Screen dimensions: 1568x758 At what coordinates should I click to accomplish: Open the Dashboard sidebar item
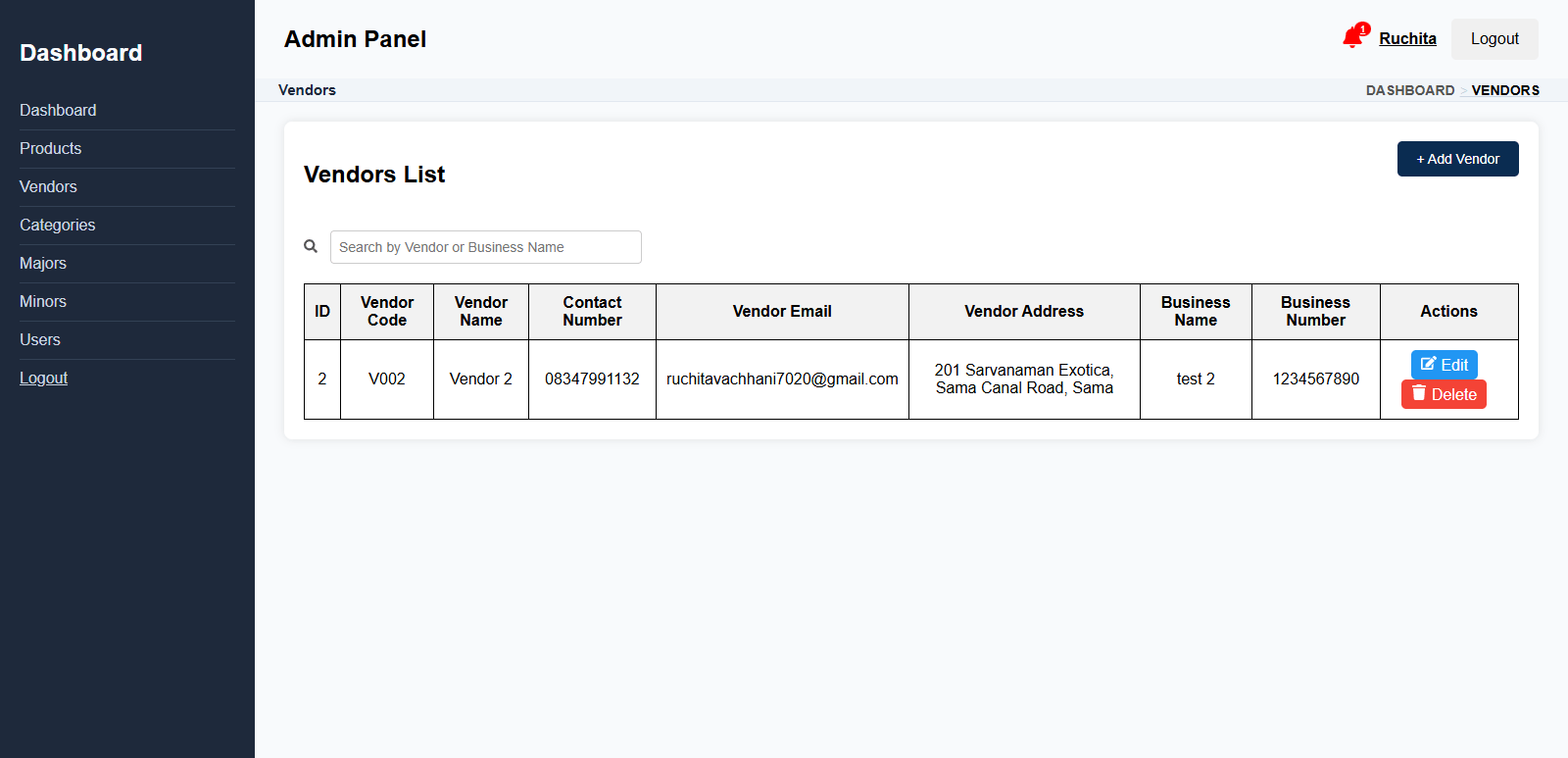(58, 110)
